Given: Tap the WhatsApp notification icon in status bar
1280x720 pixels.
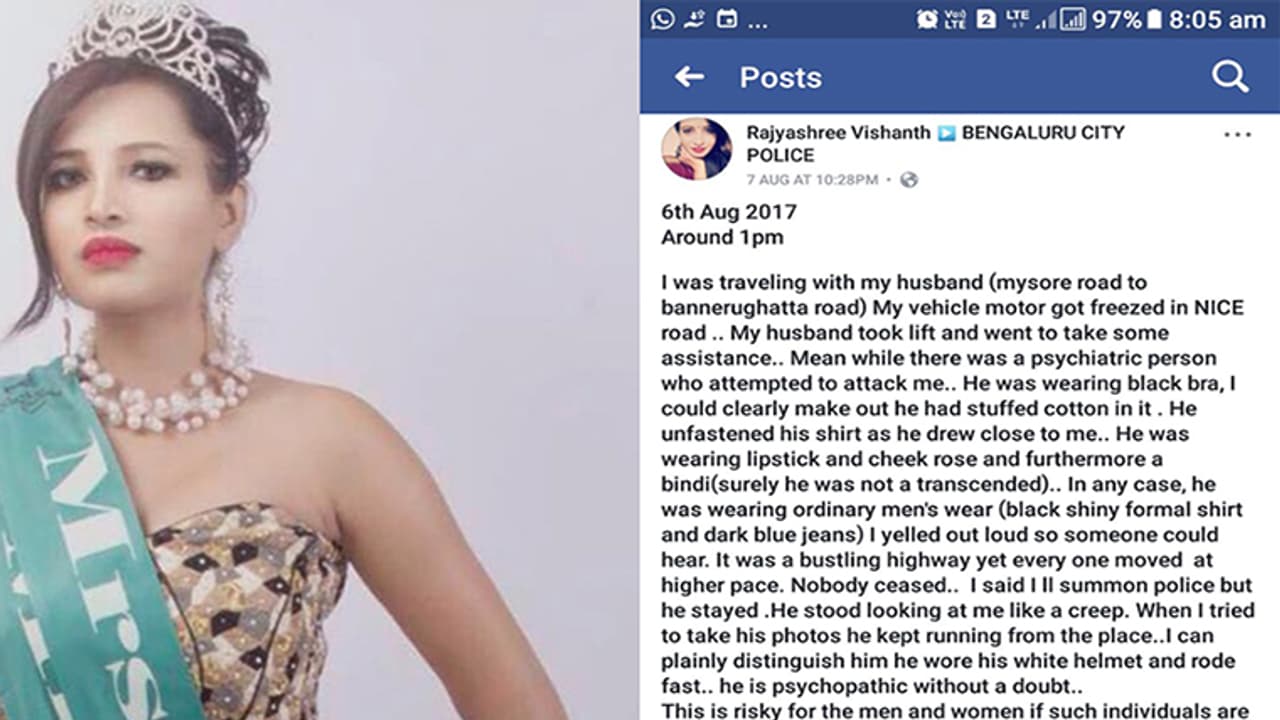Looking at the screenshot, I should 661,19.
